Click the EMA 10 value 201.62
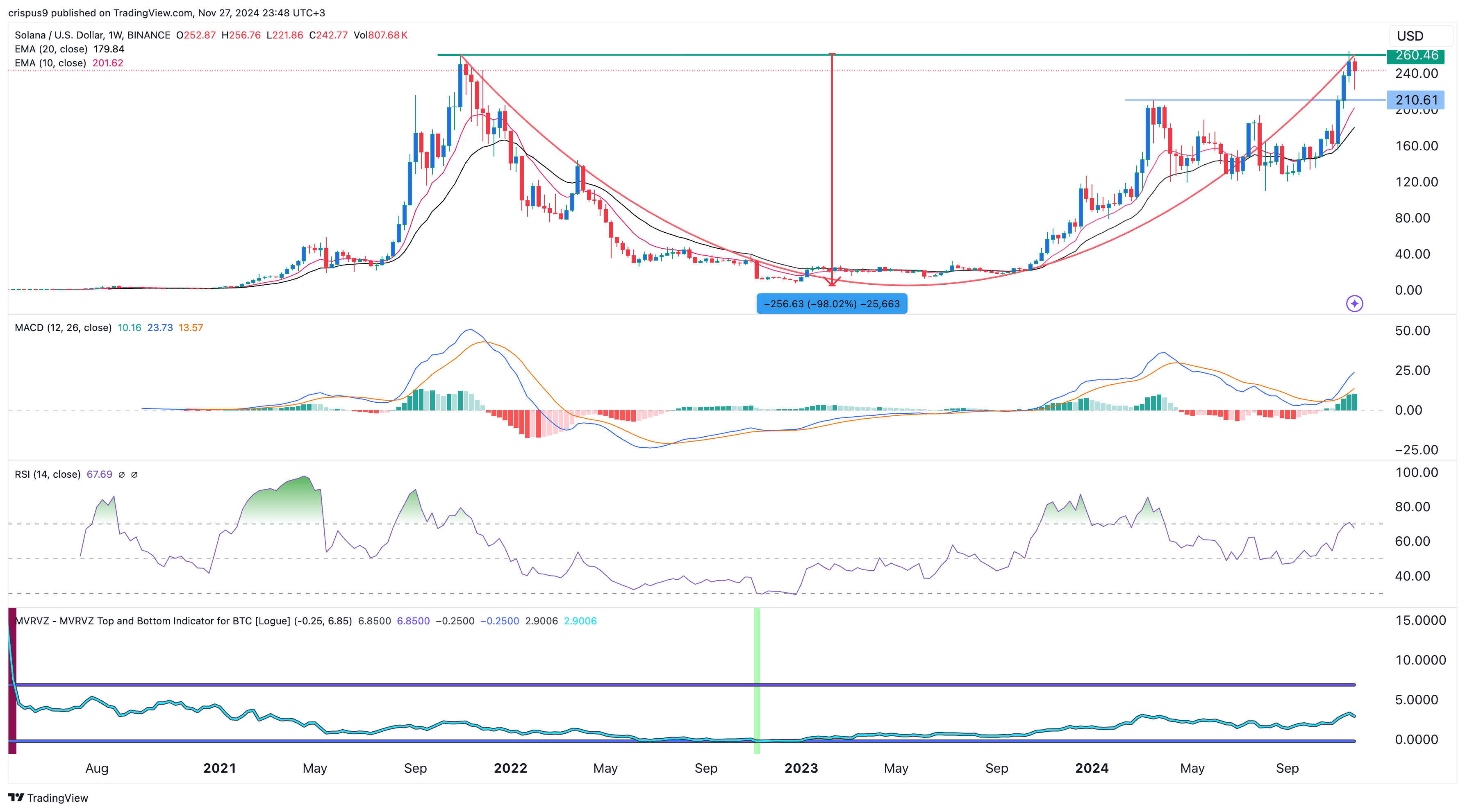The image size is (1465, 812). (108, 63)
